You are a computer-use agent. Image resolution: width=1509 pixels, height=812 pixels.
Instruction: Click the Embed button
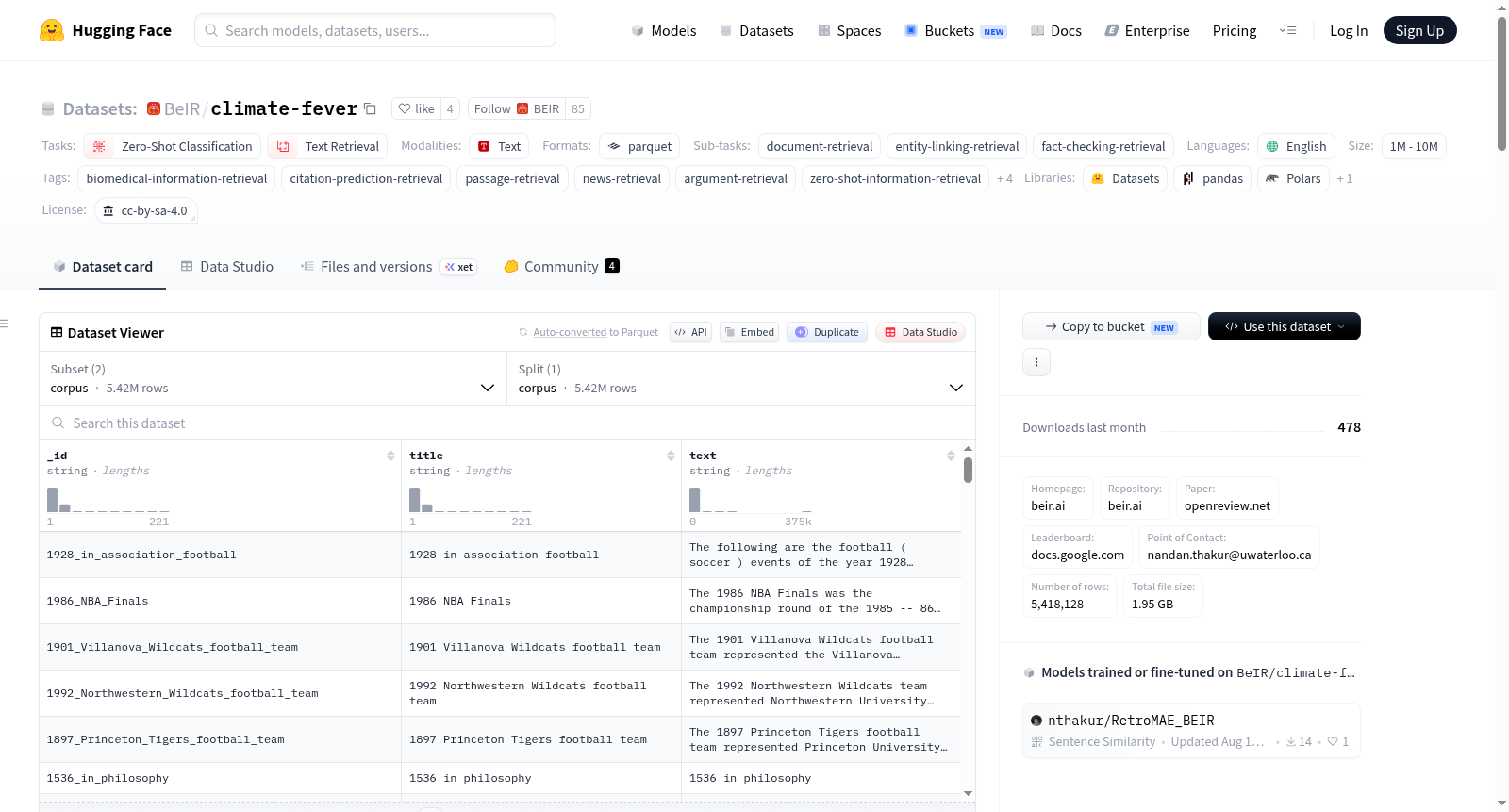coord(749,332)
